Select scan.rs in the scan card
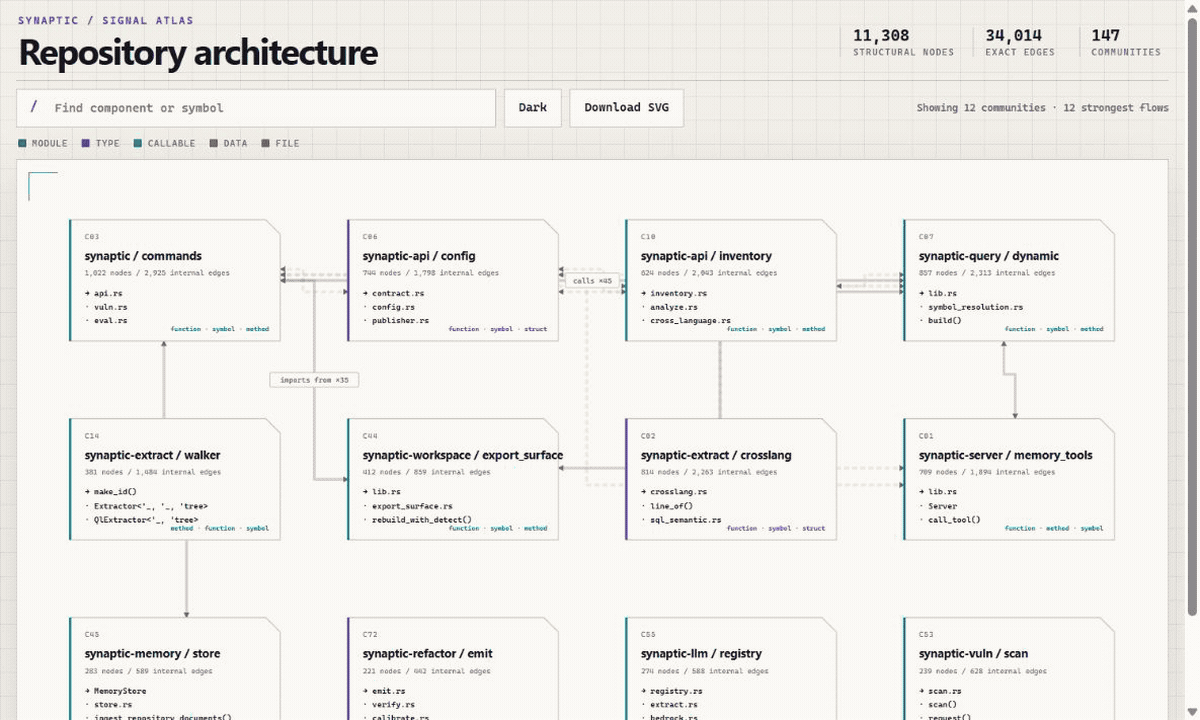Image resolution: width=1200 pixels, height=720 pixels. pos(945,691)
